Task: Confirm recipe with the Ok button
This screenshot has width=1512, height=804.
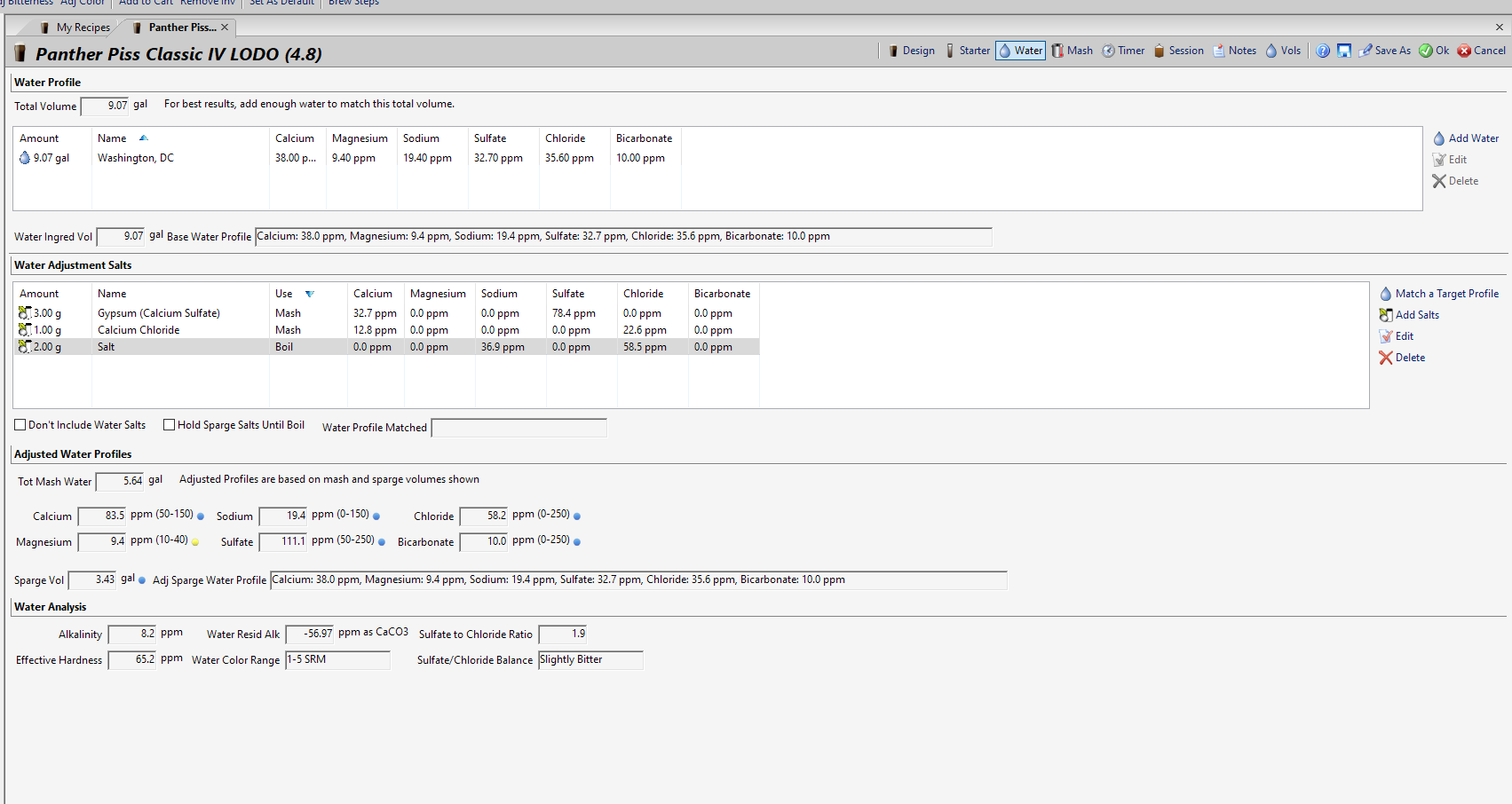Action: 1434,51
